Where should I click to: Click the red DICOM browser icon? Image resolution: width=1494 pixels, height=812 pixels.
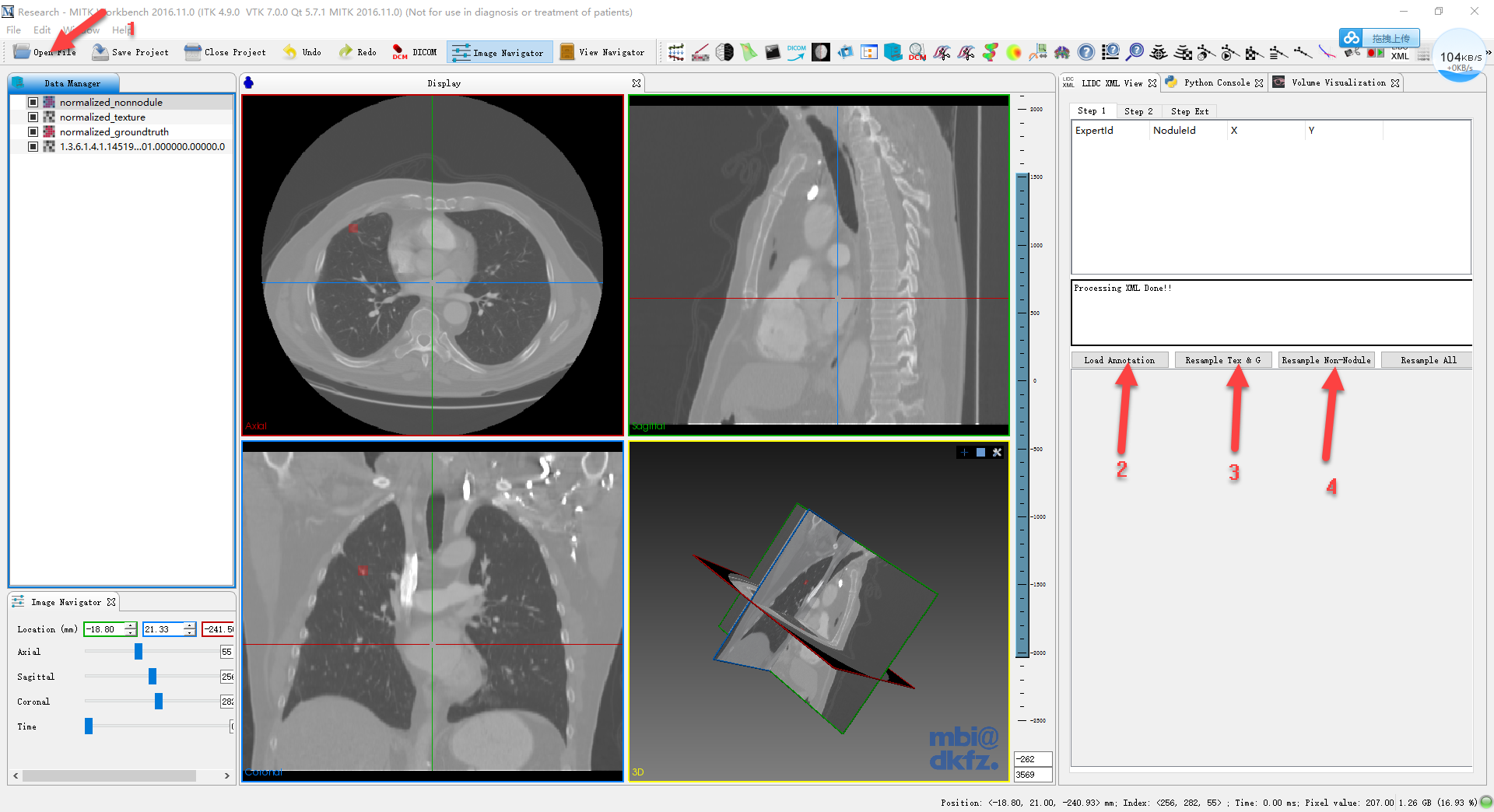pos(400,52)
